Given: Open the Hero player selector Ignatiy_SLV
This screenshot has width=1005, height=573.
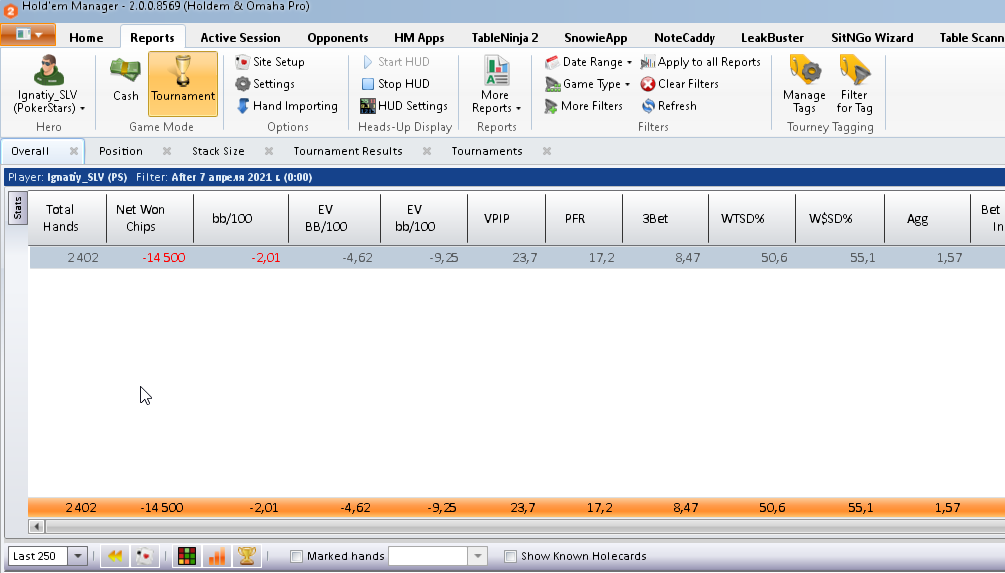Looking at the screenshot, I should (49, 85).
